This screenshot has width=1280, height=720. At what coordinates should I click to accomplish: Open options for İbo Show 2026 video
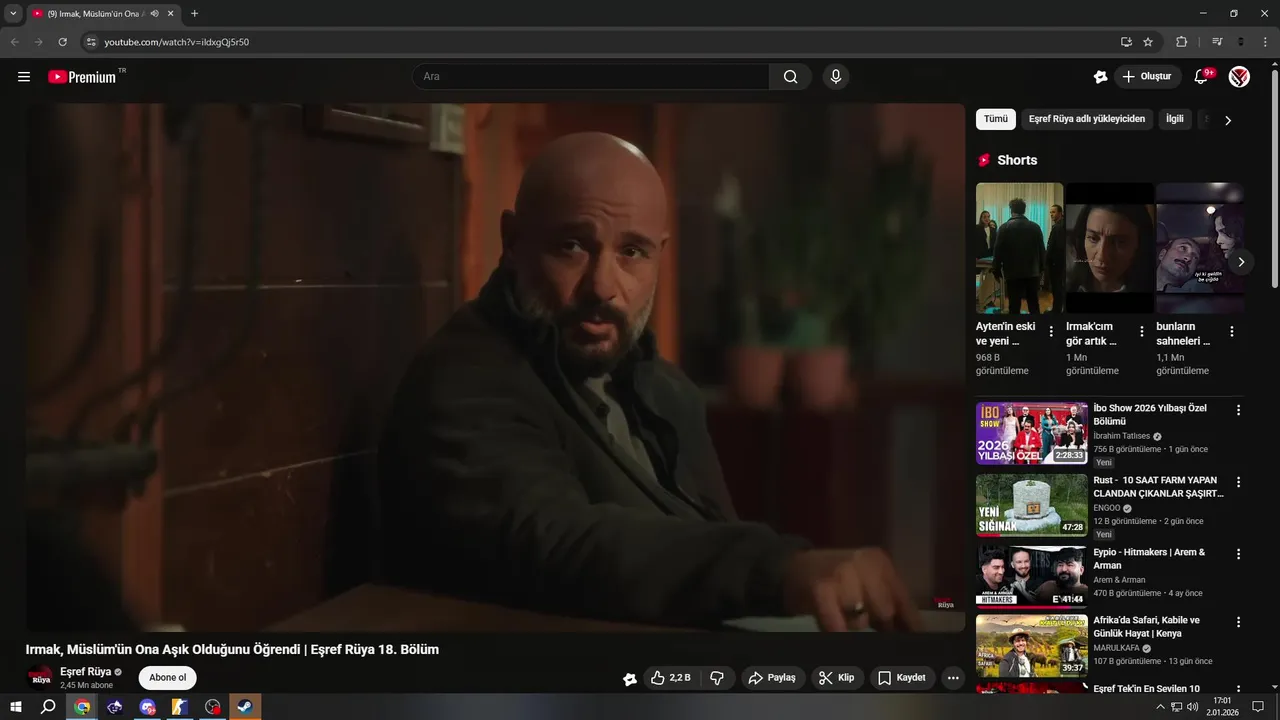click(1238, 410)
